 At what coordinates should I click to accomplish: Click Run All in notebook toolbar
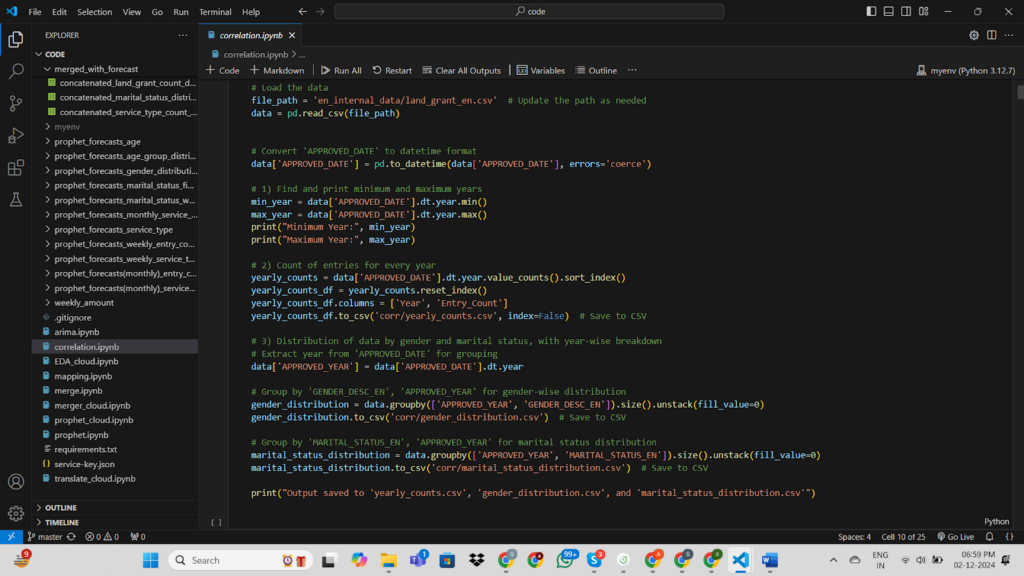click(x=341, y=71)
